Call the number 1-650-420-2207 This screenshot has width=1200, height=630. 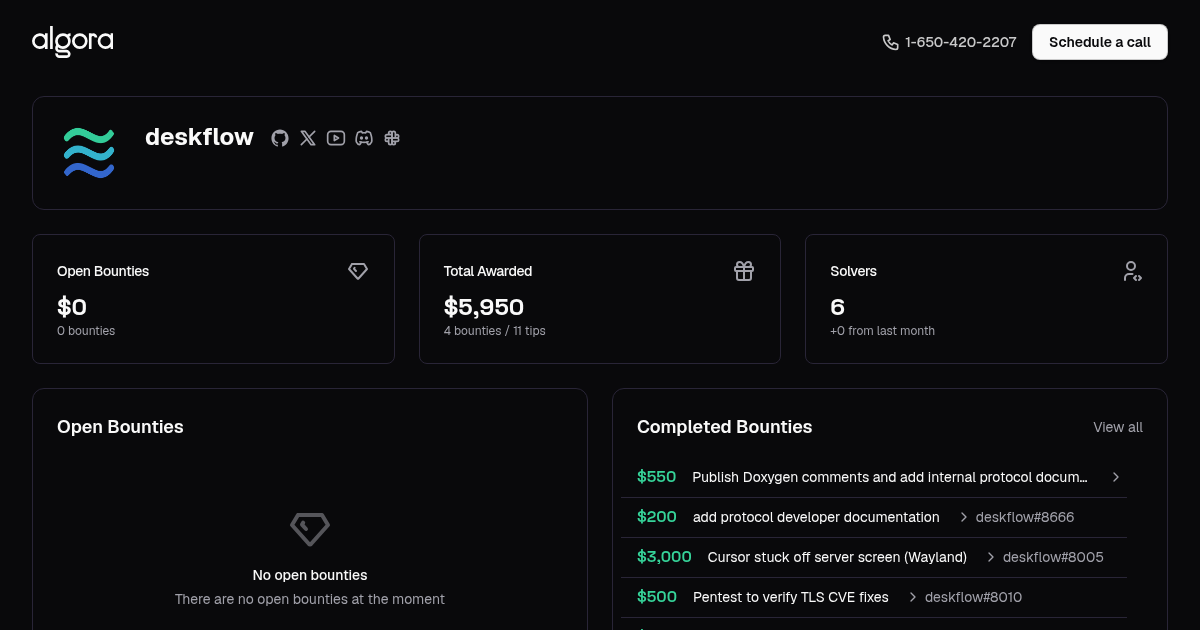tap(960, 42)
